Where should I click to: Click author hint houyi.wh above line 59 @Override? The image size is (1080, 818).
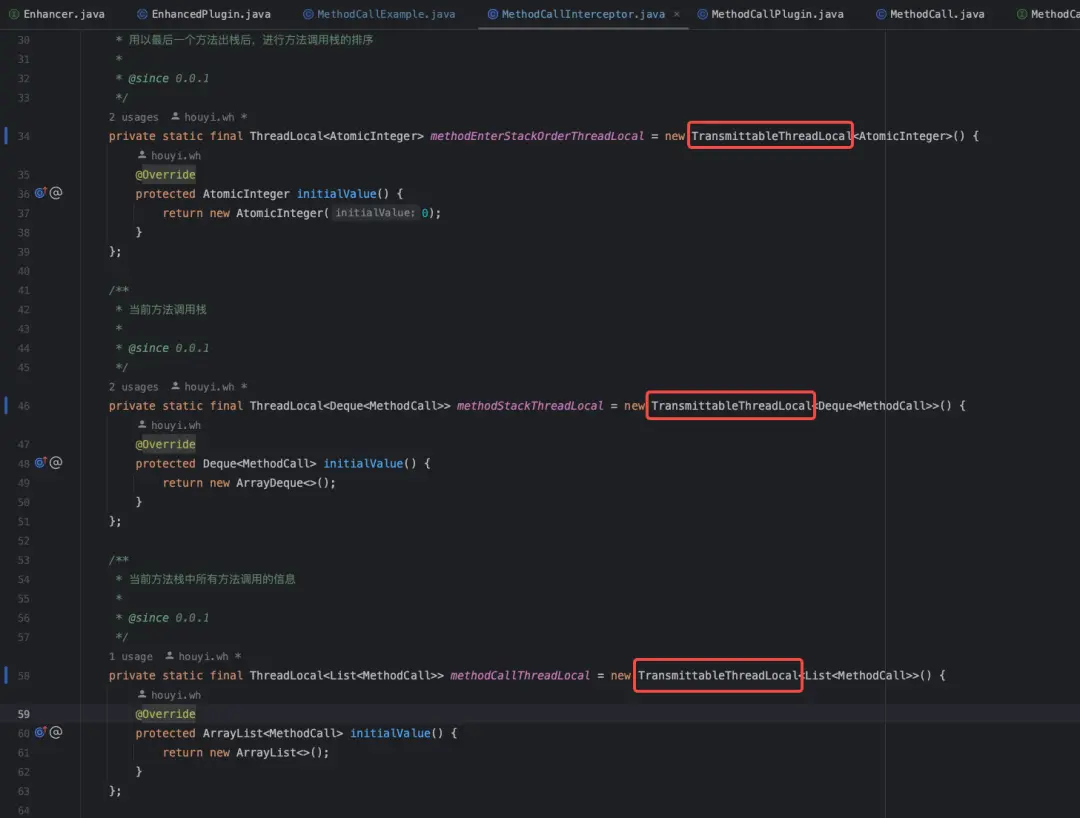tap(169, 695)
